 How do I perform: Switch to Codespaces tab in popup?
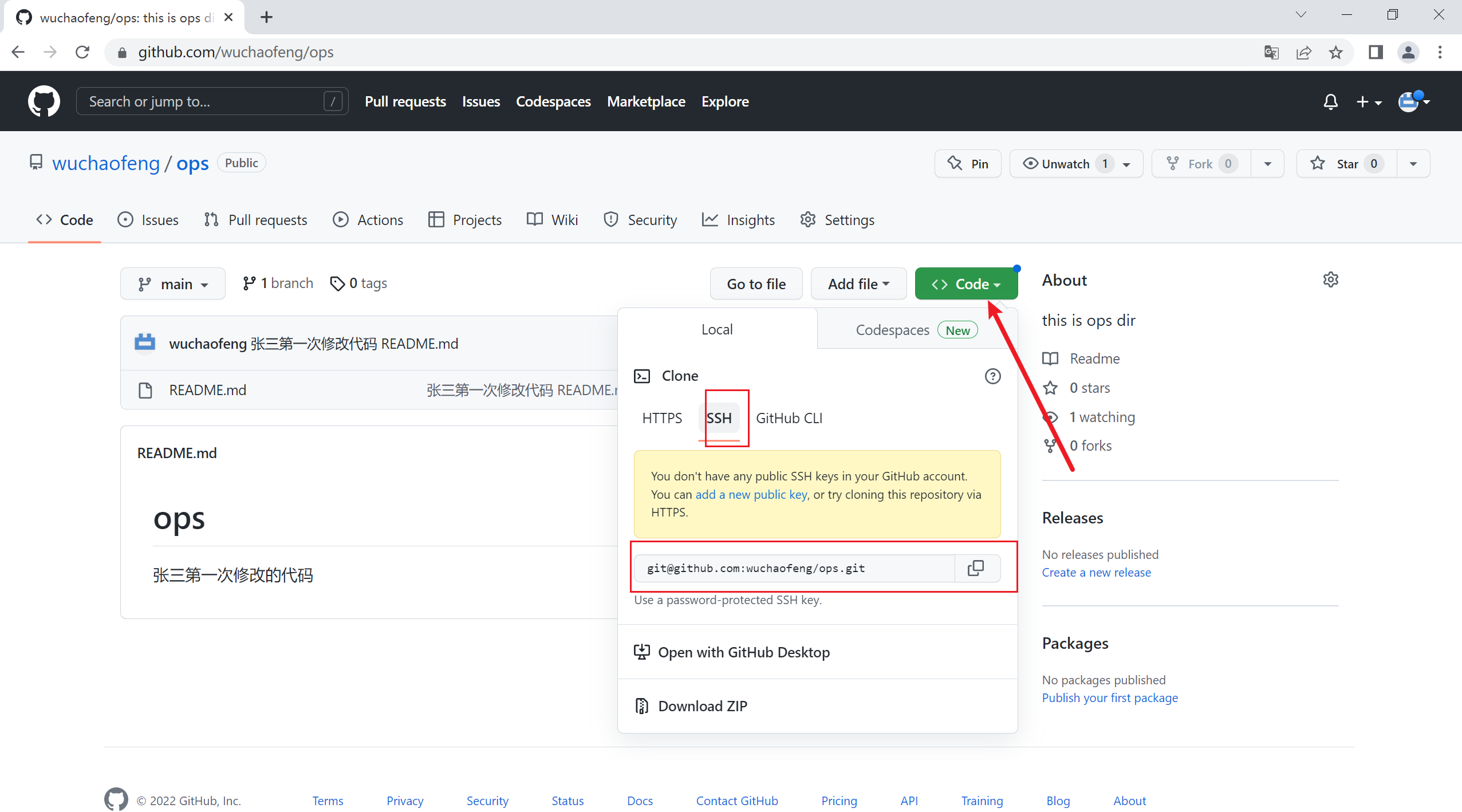[x=917, y=330]
